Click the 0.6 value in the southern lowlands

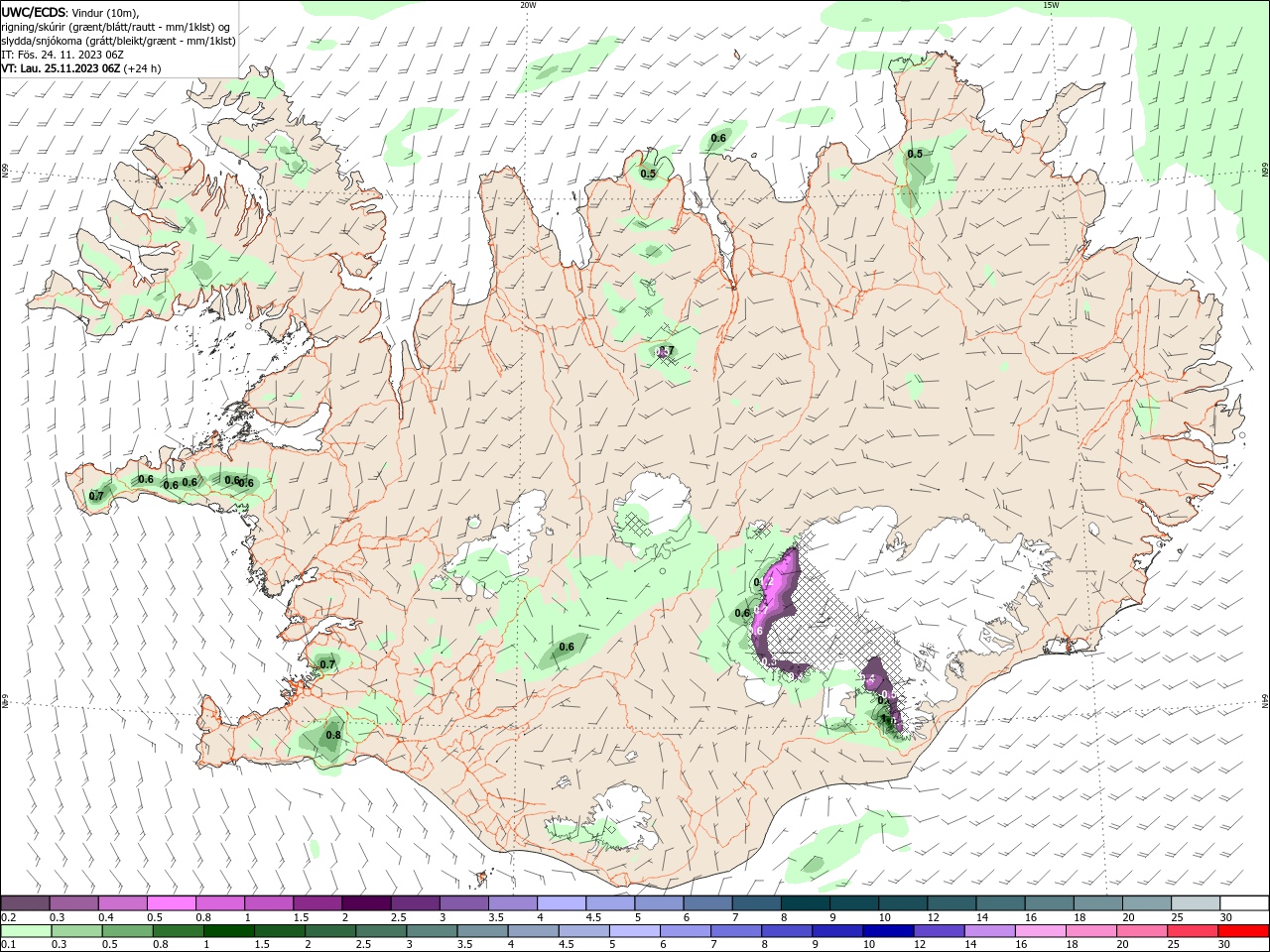click(x=567, y=647)
